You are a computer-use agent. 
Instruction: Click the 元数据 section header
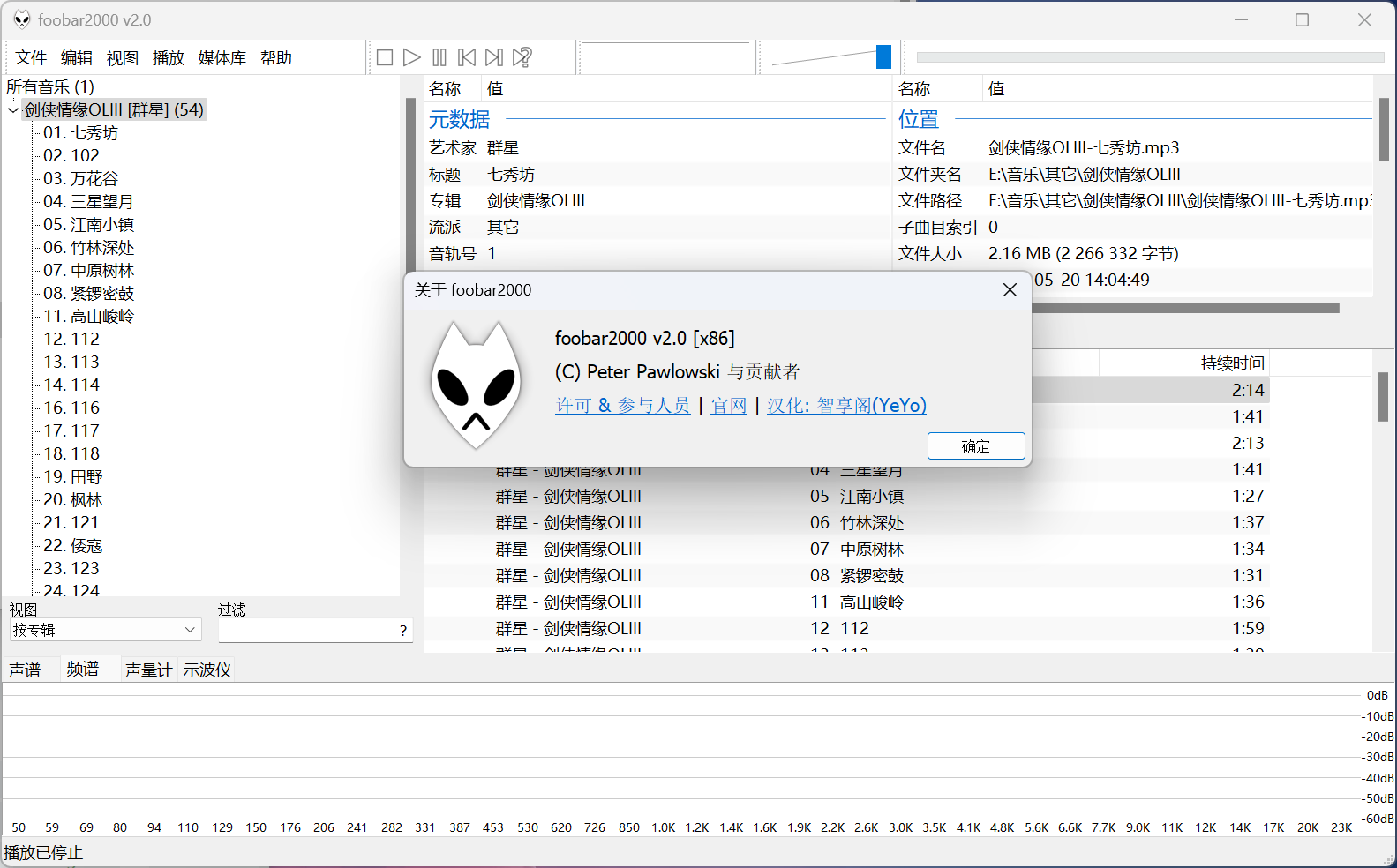(x=459, y=119)
